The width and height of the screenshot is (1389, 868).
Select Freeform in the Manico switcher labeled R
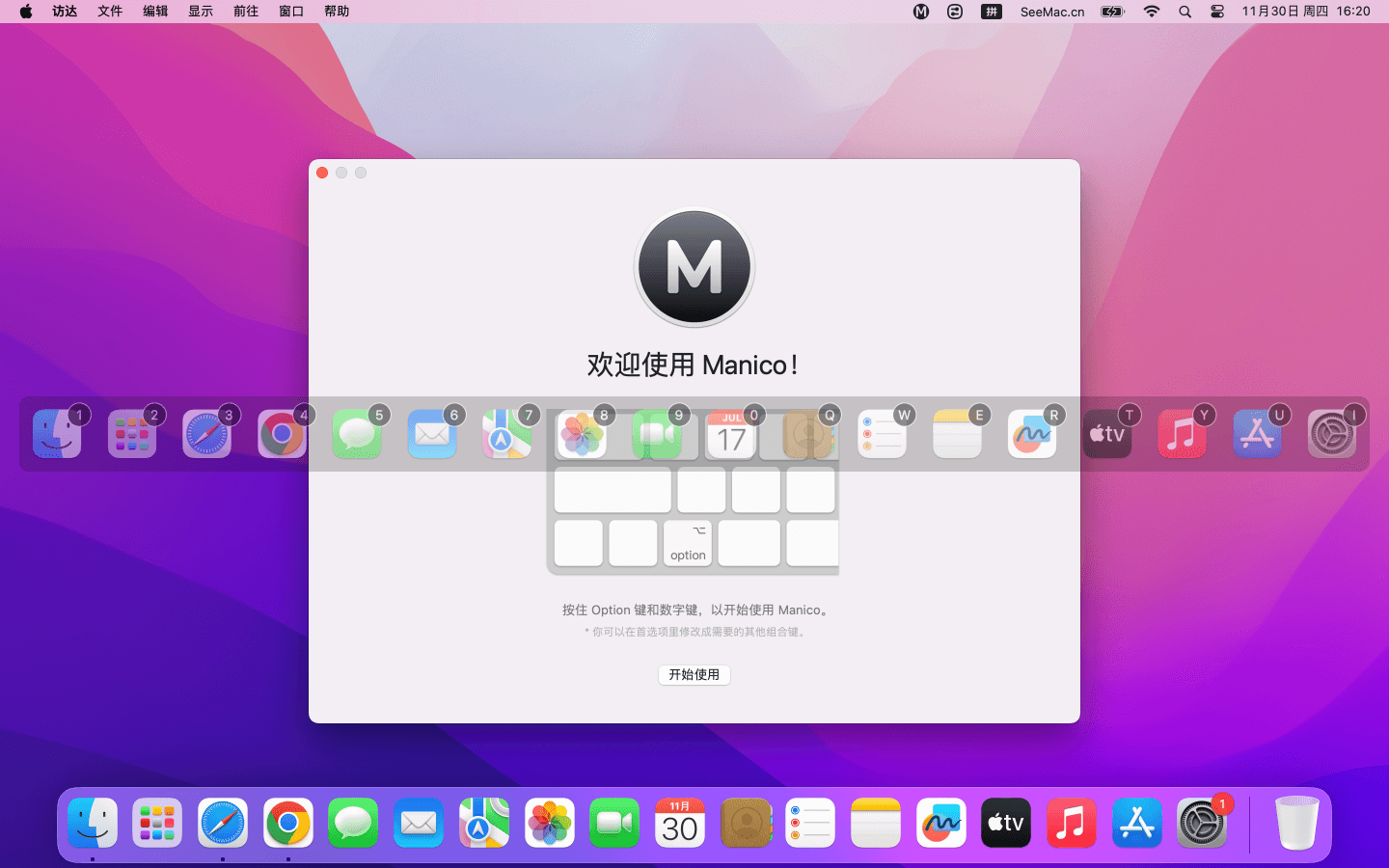pyautogui.click(x=1031, y=434)
